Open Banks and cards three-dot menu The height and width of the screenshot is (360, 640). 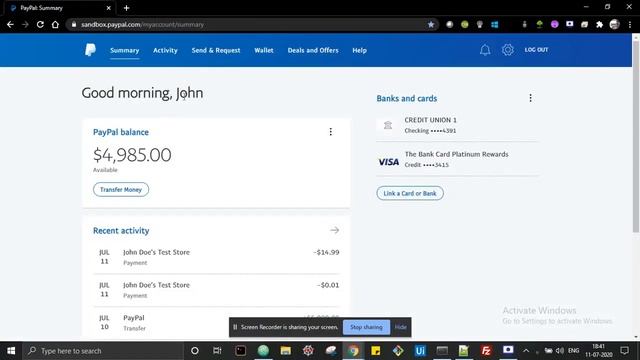coord(530,98)
